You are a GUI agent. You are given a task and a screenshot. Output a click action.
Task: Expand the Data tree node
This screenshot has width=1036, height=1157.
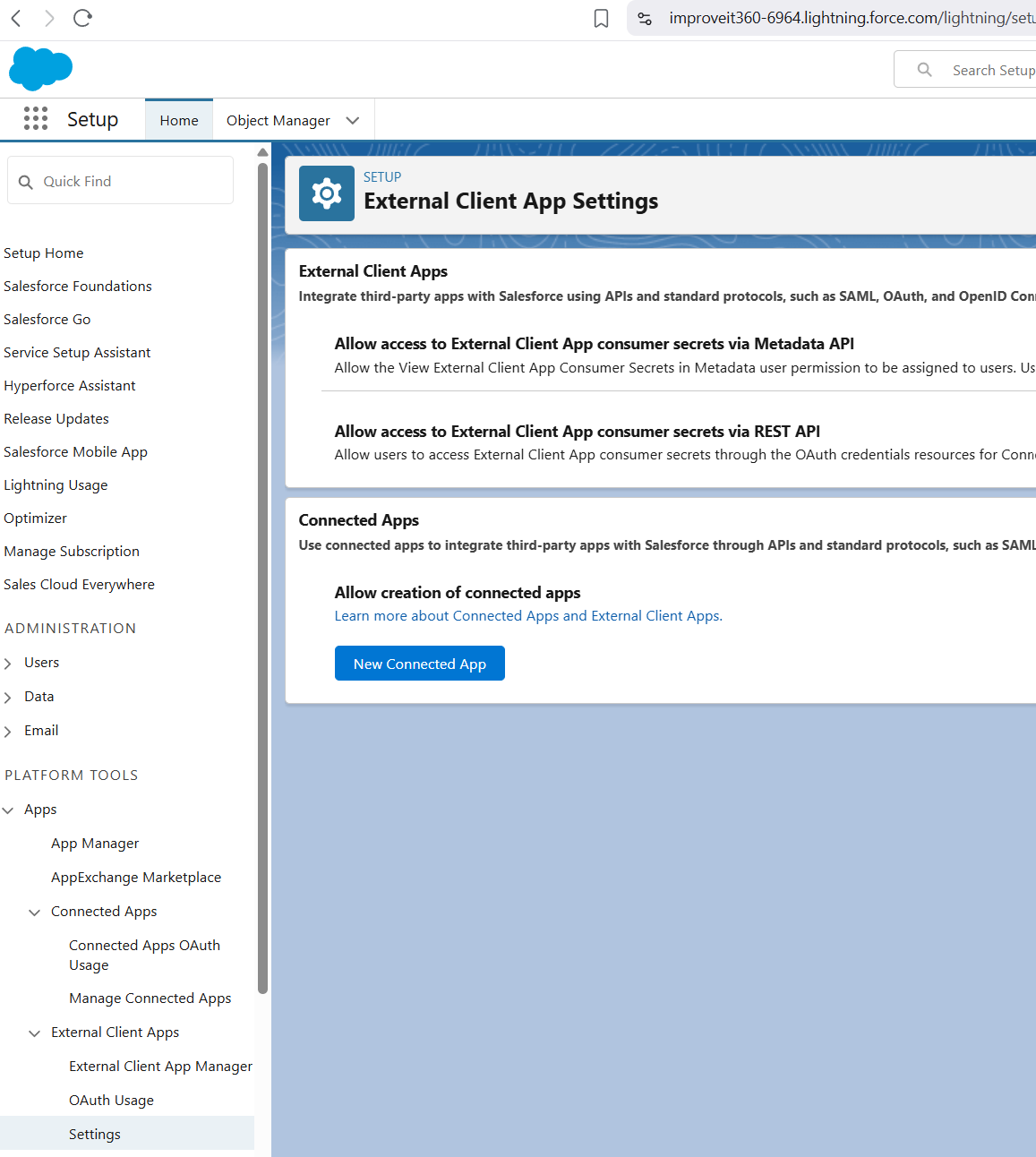(x=8, y=698)
